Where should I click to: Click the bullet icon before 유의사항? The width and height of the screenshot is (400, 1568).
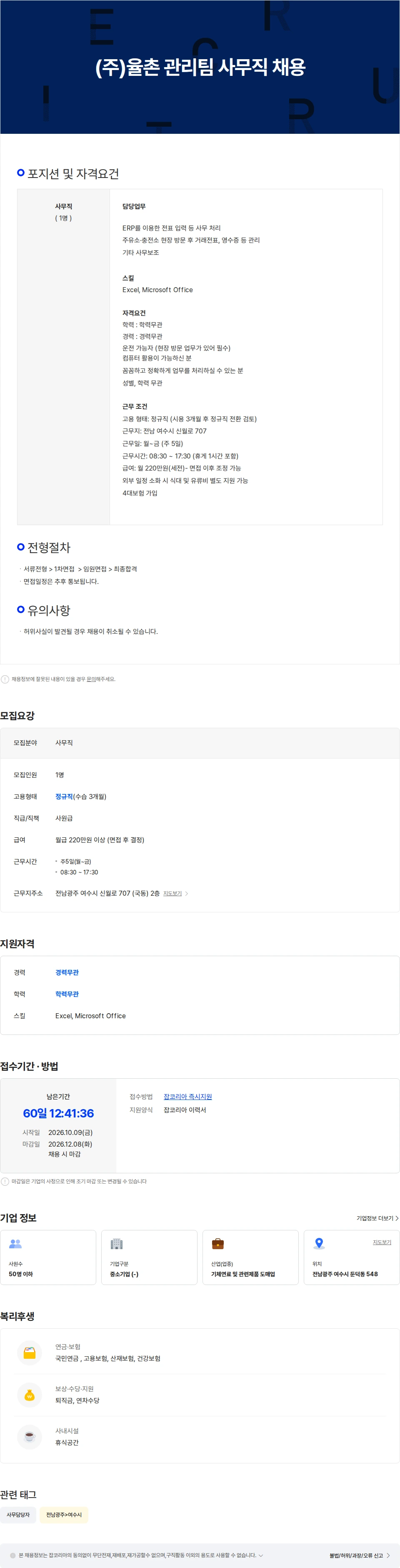click(21, 609)
